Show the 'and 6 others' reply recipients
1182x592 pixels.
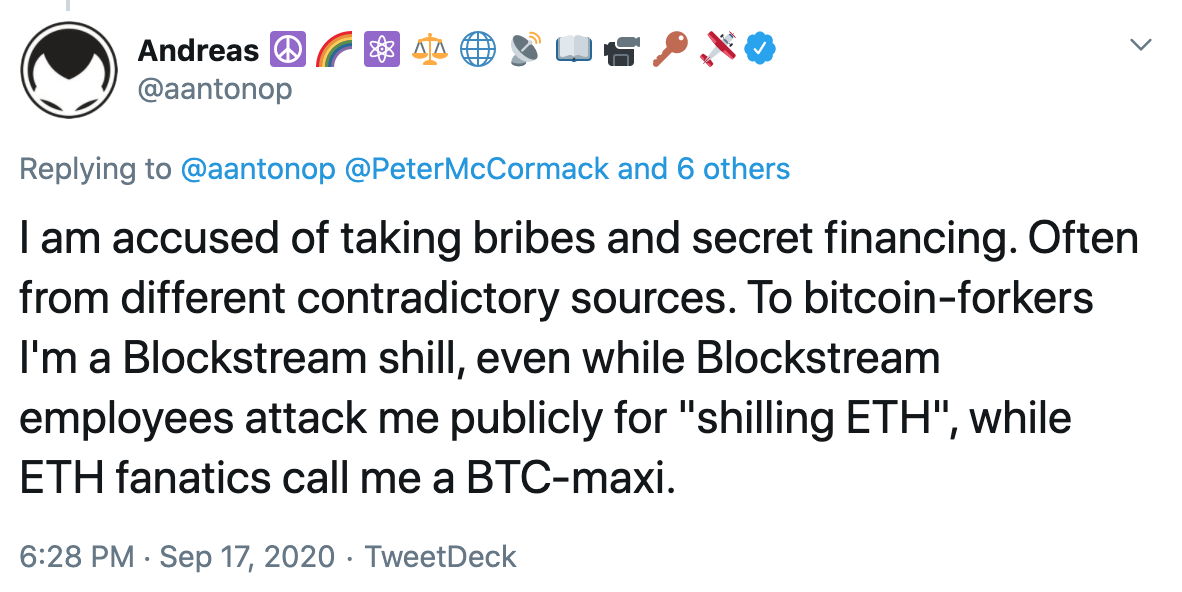(703, 169)
